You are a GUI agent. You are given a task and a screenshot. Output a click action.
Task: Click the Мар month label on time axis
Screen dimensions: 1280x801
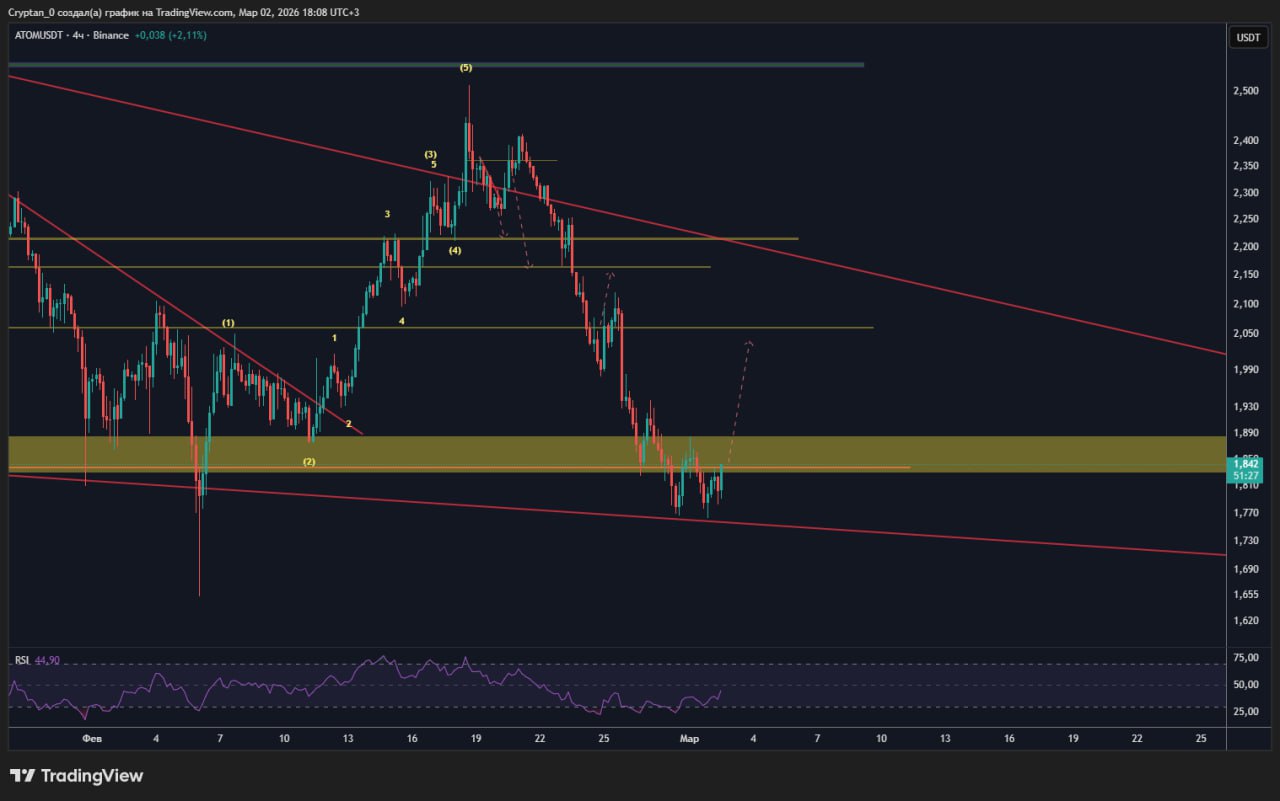coord(689,739)
